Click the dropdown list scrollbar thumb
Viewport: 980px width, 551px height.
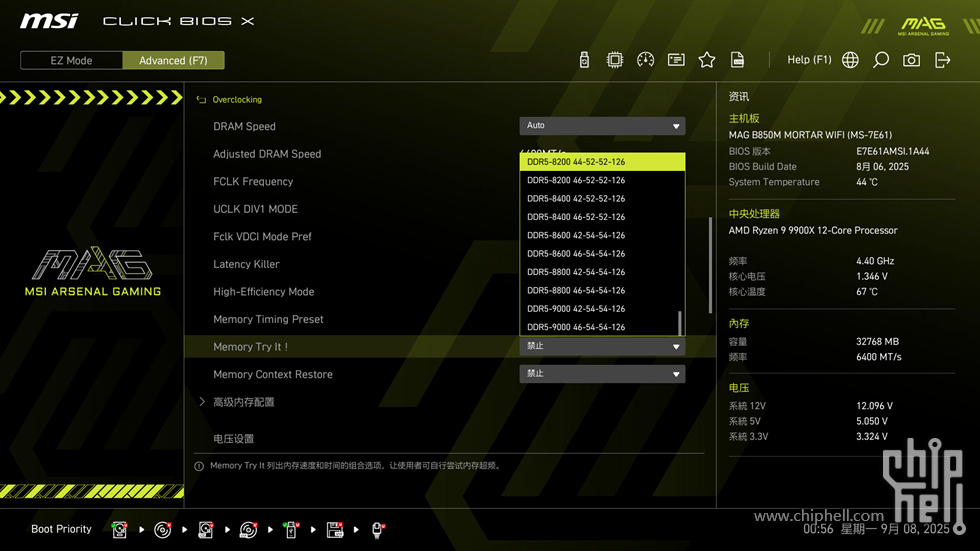tap(680, 323)
